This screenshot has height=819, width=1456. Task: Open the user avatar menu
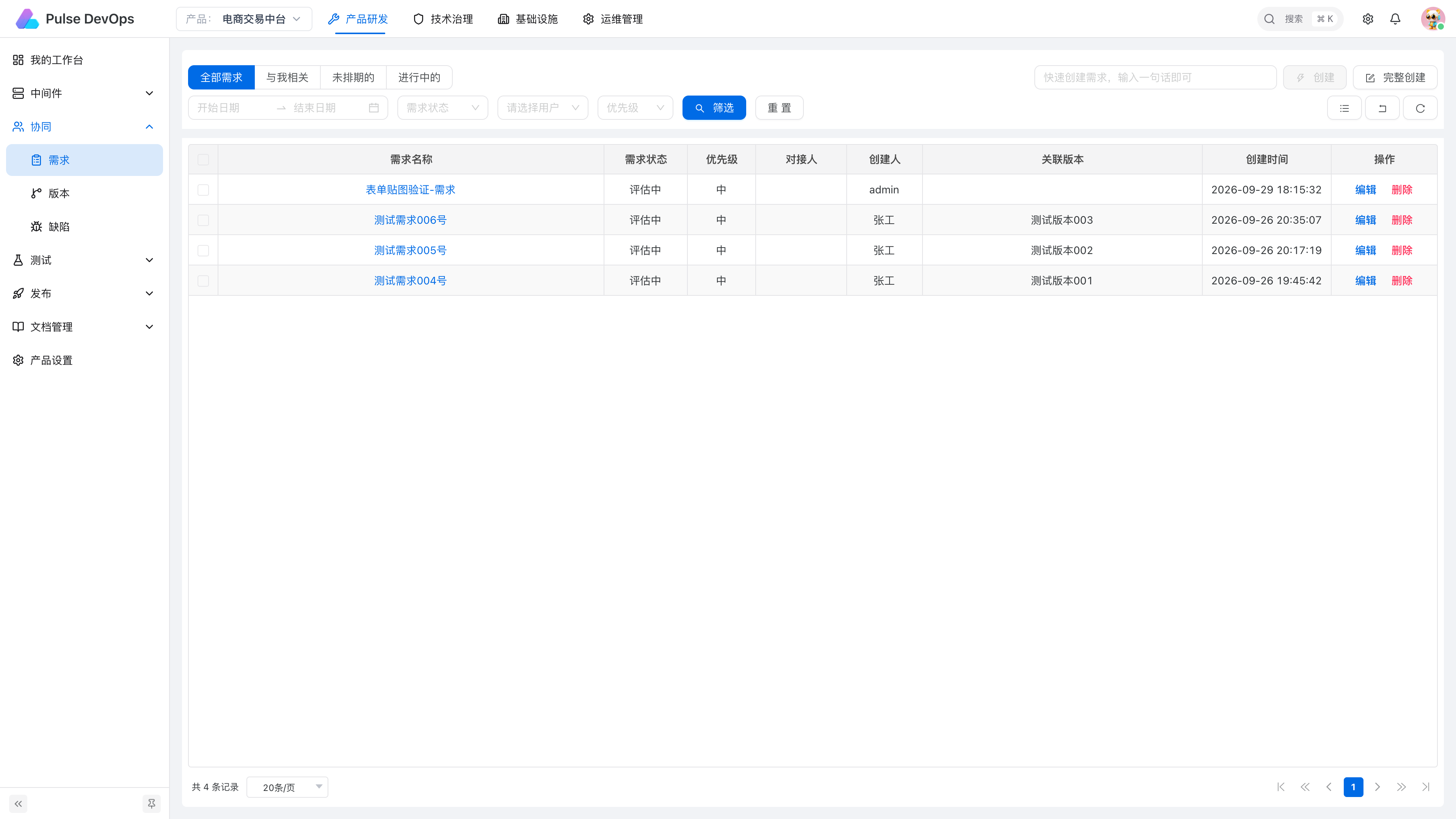(1433, 19)
